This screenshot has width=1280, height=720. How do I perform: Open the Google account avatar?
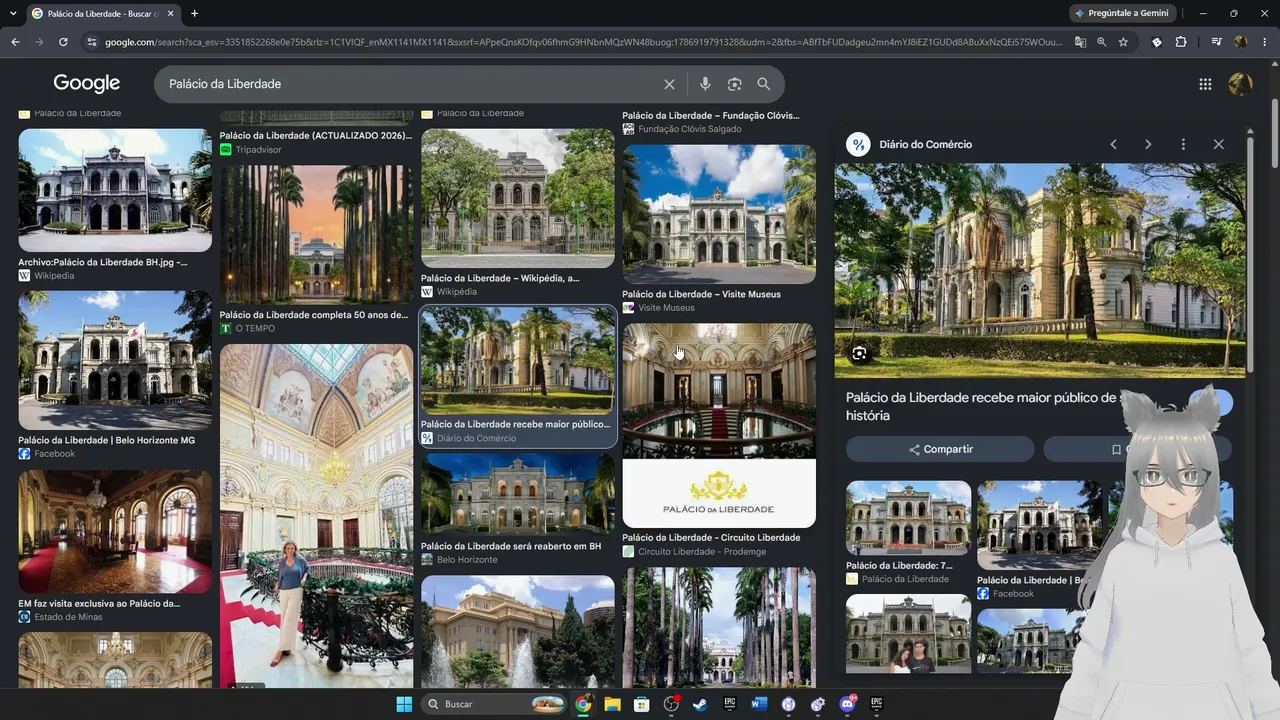click(x=1240, y=84)
